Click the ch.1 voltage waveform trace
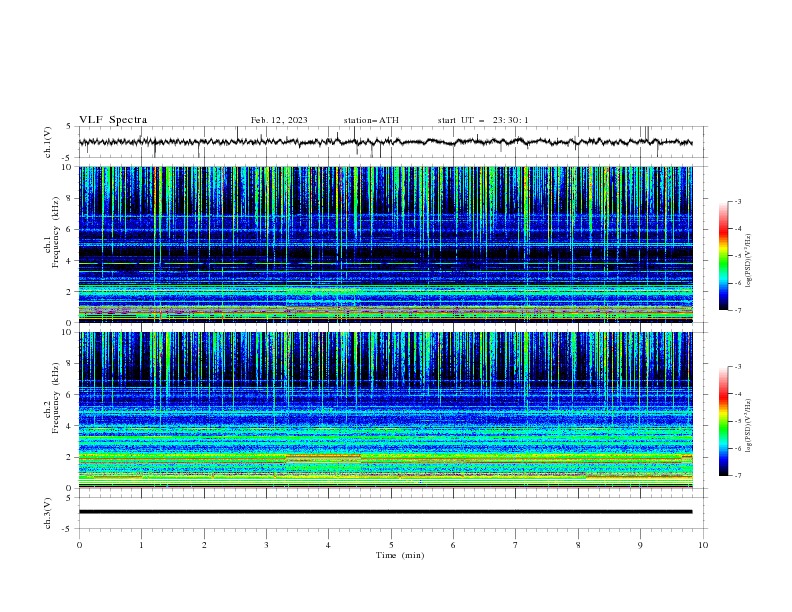 point(385,142)
